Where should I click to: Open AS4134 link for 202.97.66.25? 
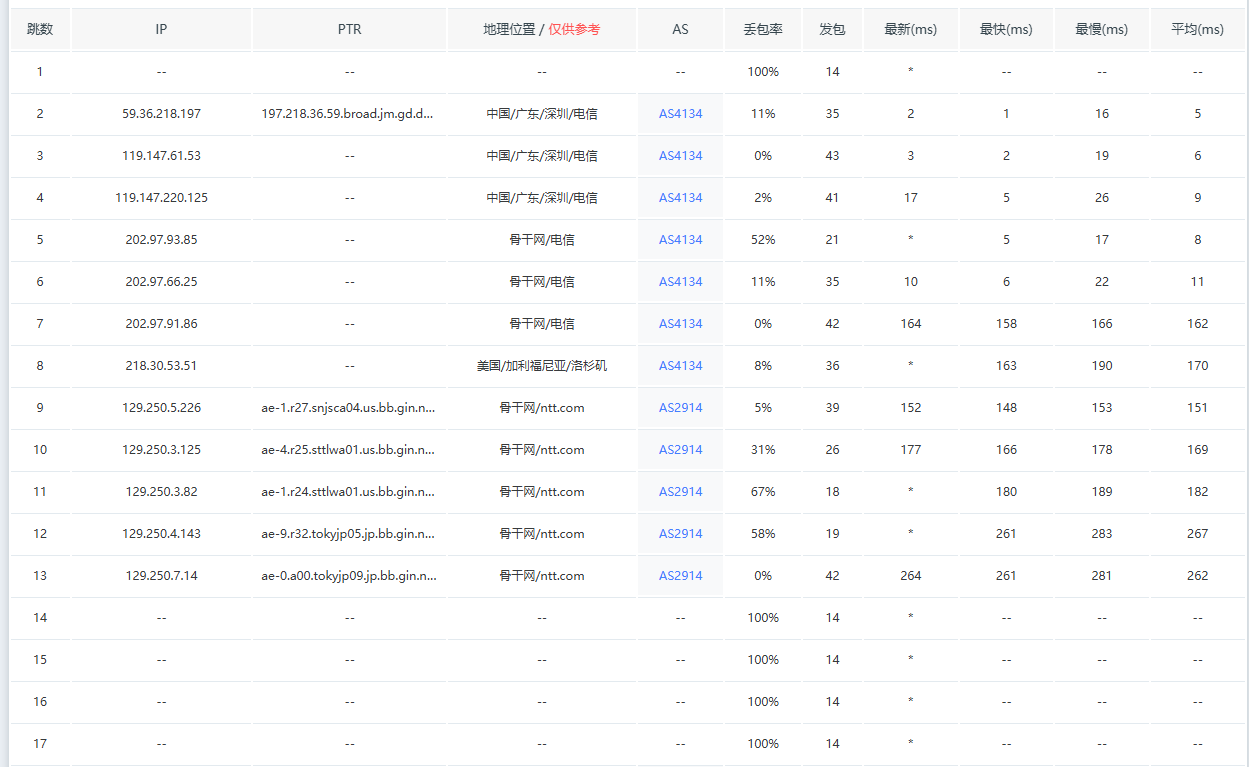(x=680, y=282)
